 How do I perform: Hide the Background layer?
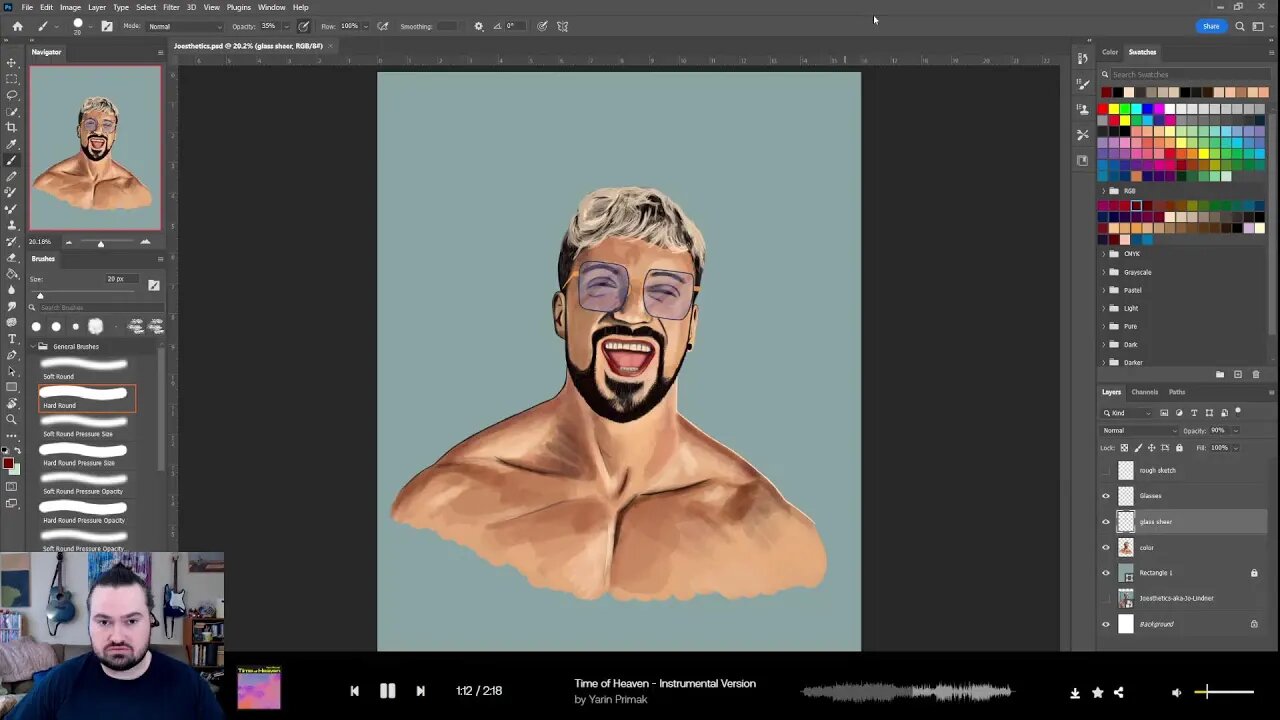tap(1106, 624)
